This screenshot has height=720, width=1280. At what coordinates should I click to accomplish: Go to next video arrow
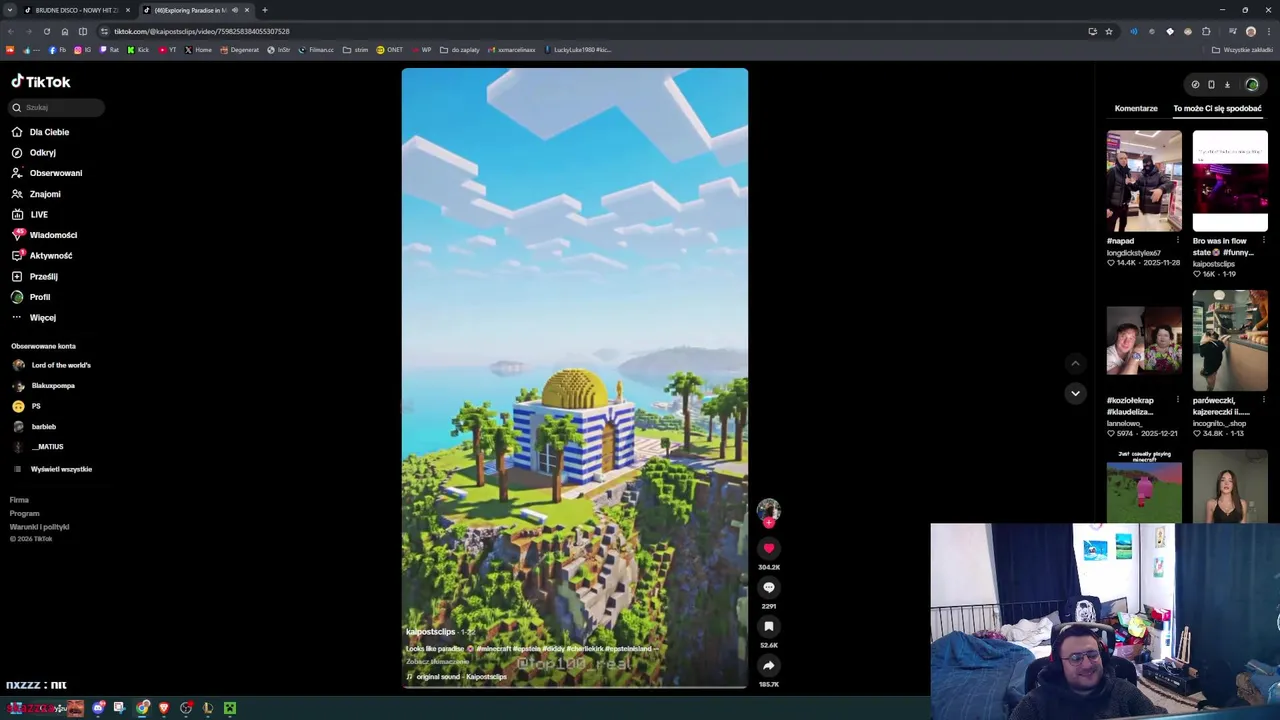click(1075, 393)
